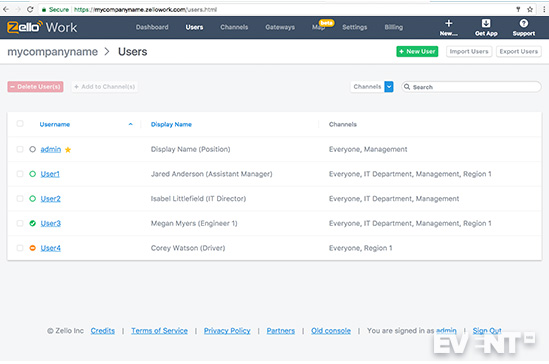Focus the user Search field
This screenshot has height=364, width=549.
(471, 87)
